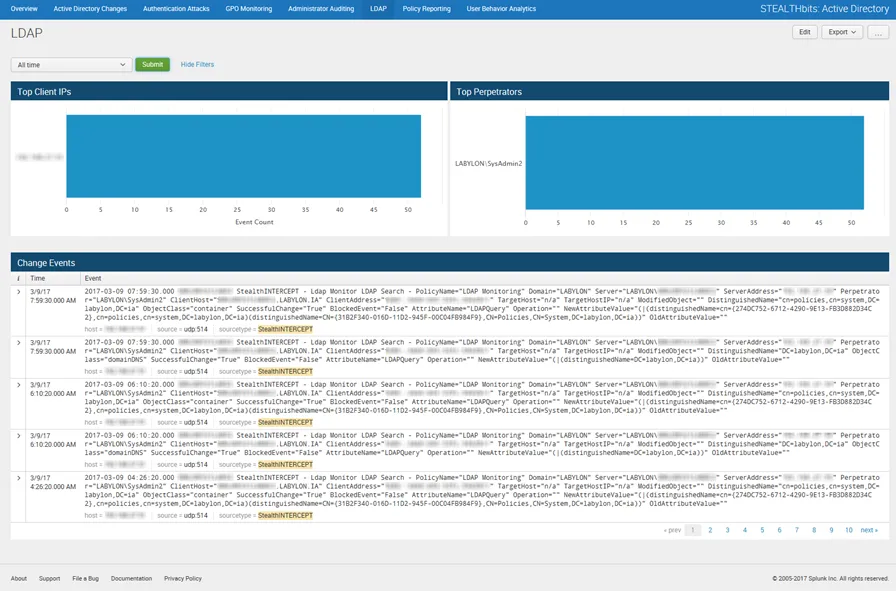This screenshot has width=896, height=591.
Task: Click the LABYLON\SysAdmin2 axis label
Action: click(489, 163)
